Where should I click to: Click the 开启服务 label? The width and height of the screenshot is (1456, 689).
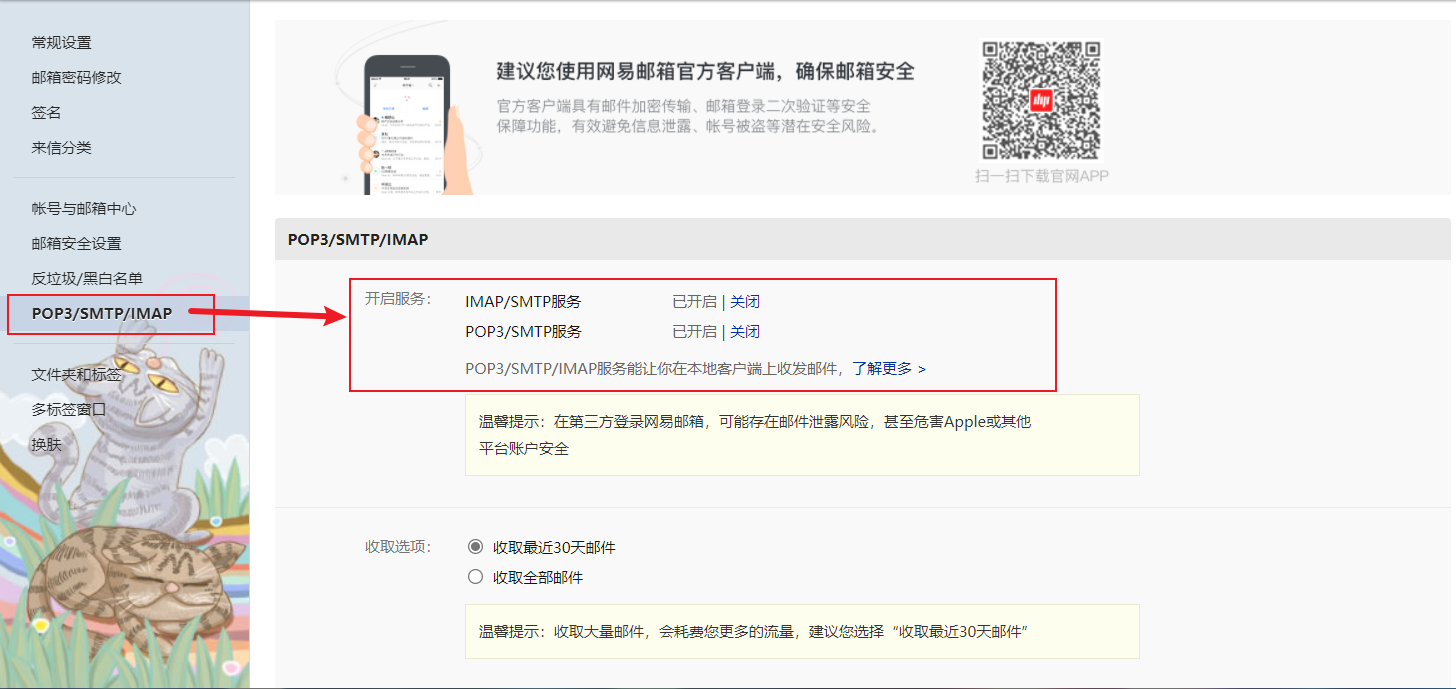pyautogui.click(x=397, y=299)
